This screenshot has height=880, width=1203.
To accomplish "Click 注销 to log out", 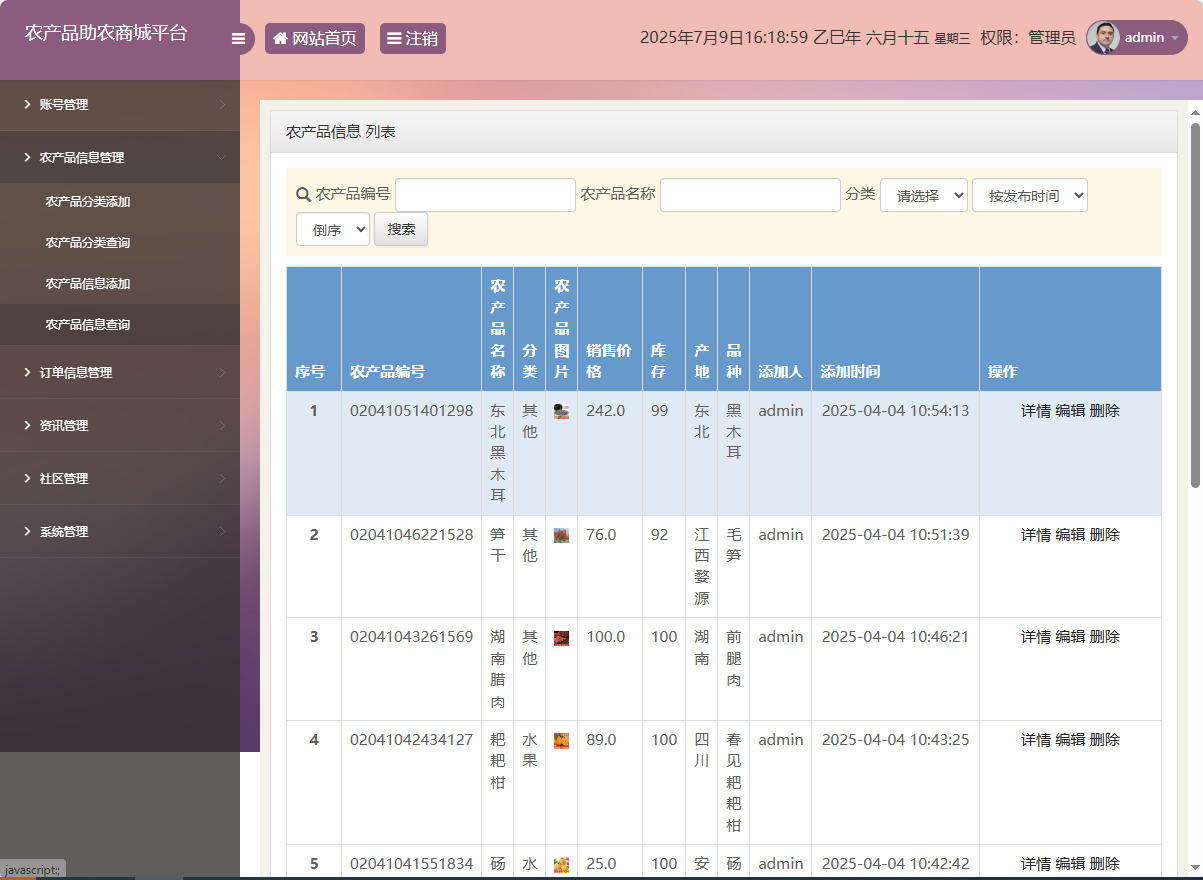I will point(412,39).
